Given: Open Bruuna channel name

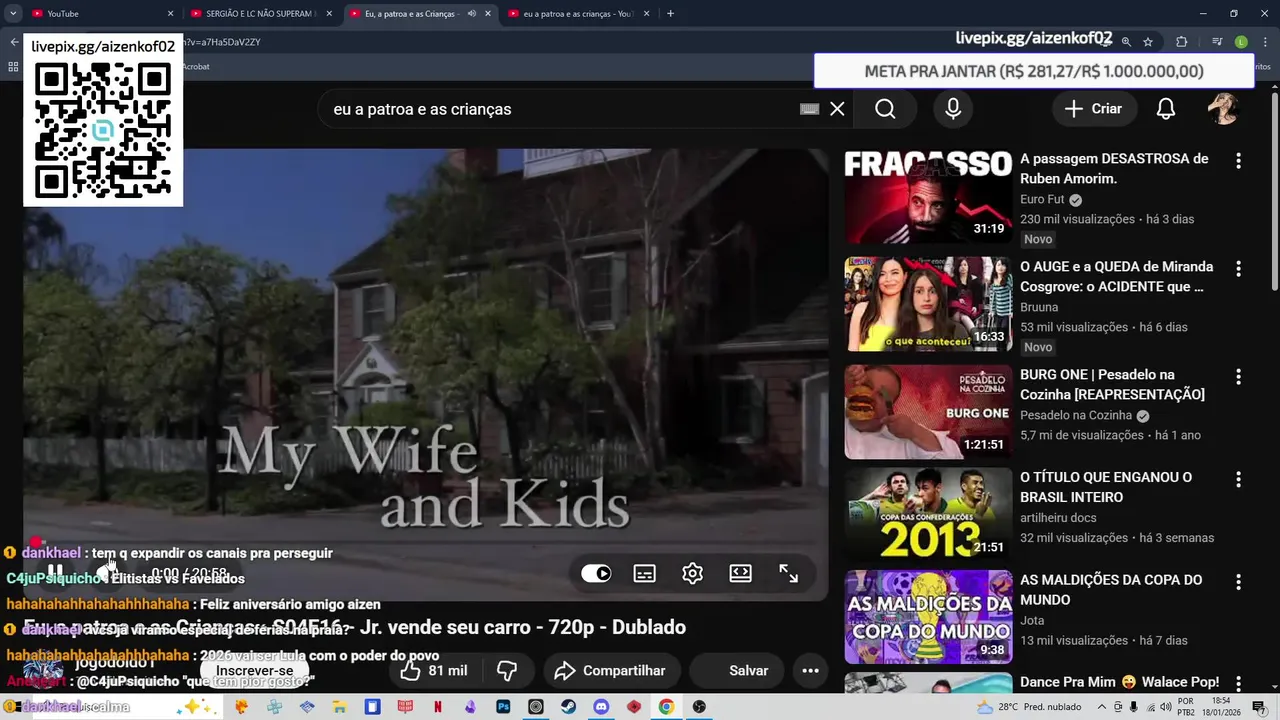Looking at the screenshot, I should (1039, 307).
